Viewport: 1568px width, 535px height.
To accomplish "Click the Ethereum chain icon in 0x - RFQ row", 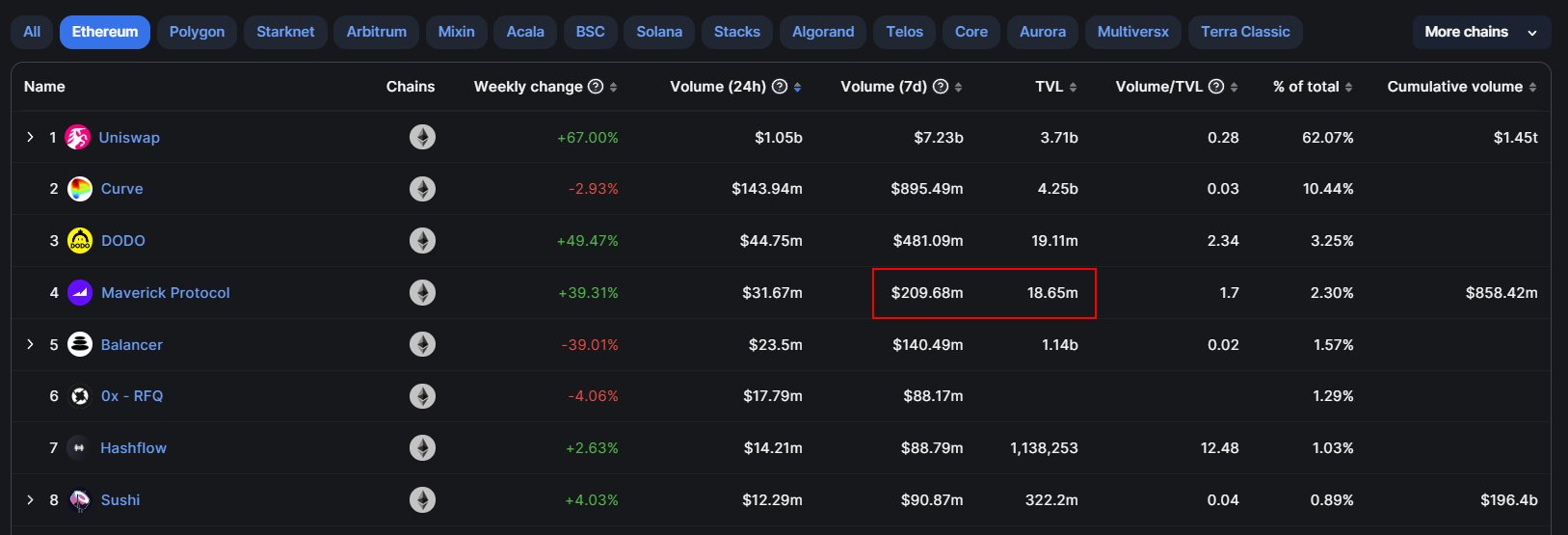I will [422, 396].
